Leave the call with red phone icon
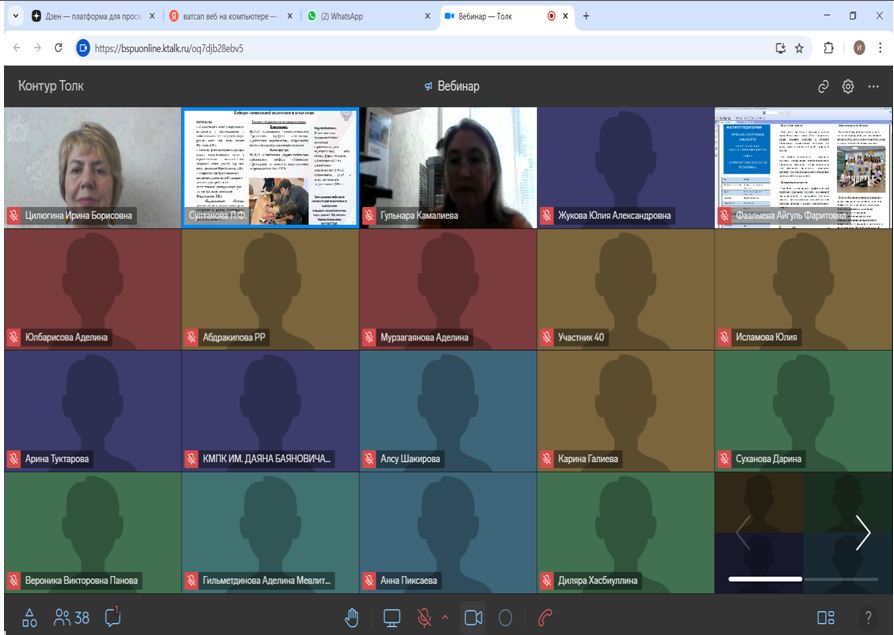This screenshot has height=635, width=894. (x=545, y=618)
